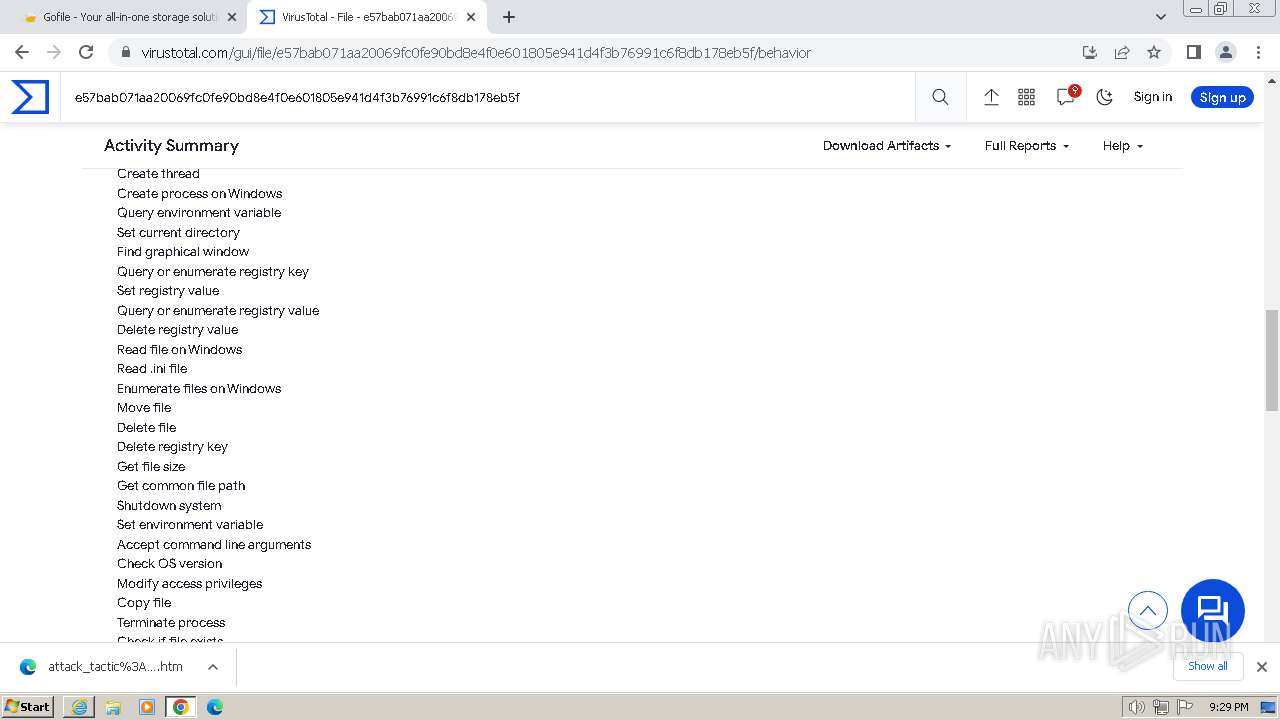Open the tab search chevron
The image size is (1280, 720).
pos(1160,17)
